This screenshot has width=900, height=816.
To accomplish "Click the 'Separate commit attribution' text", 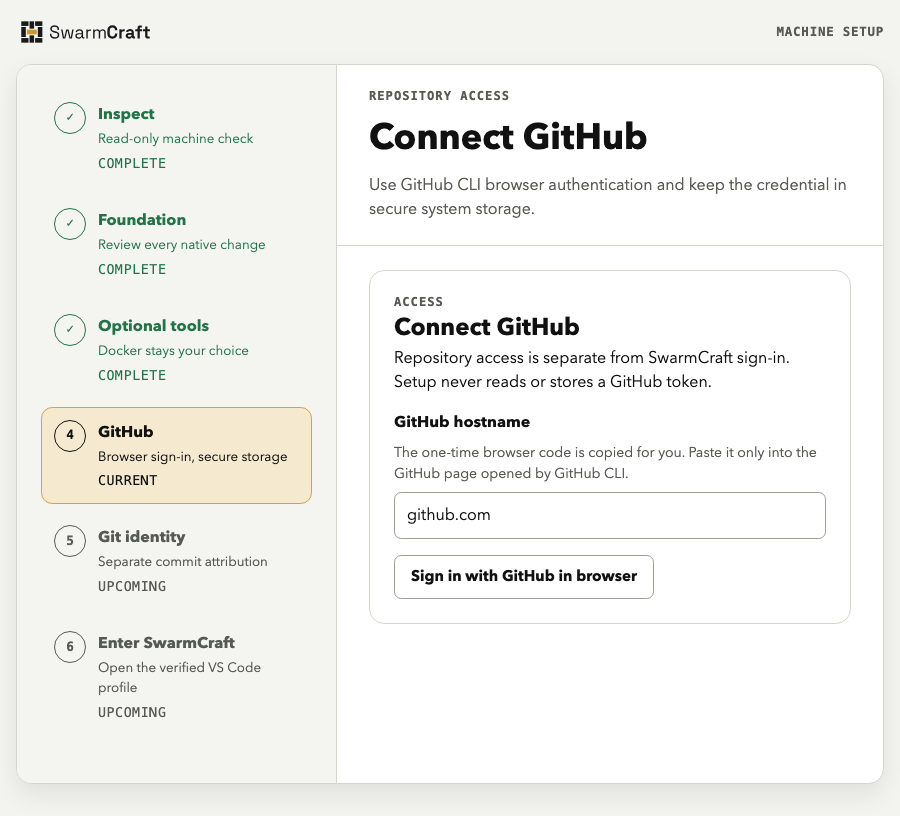I will pos(183,562).
